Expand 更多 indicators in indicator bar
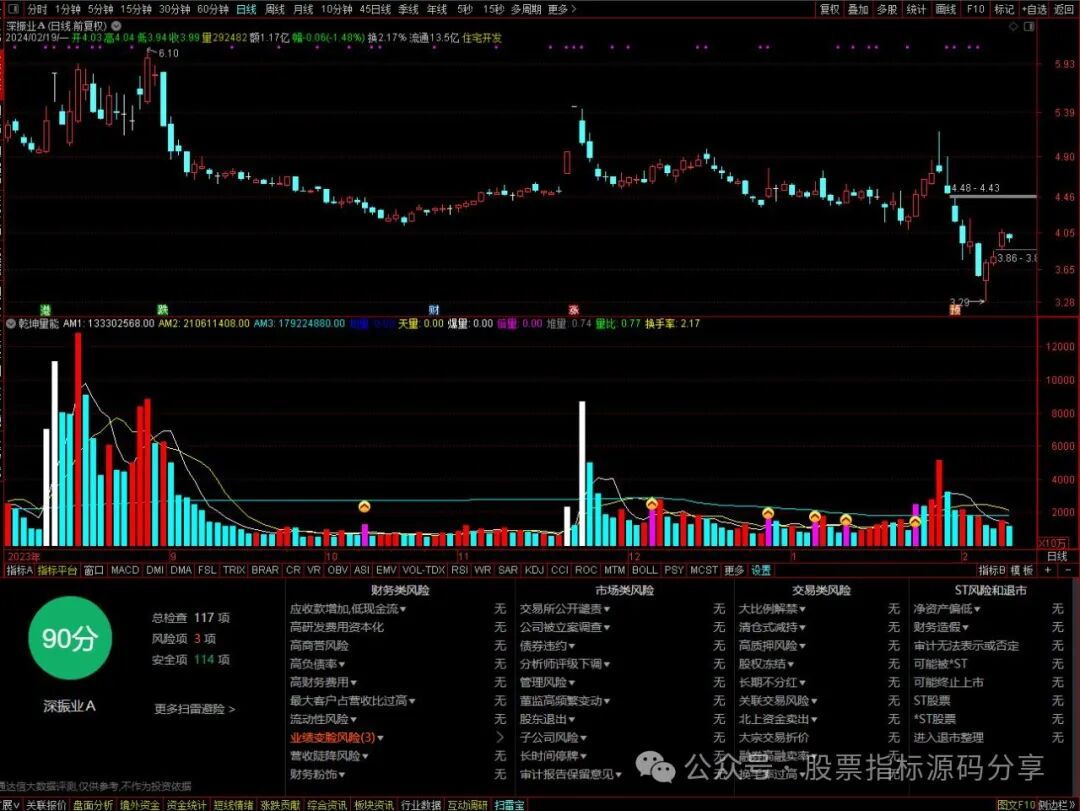 (734, 570)
